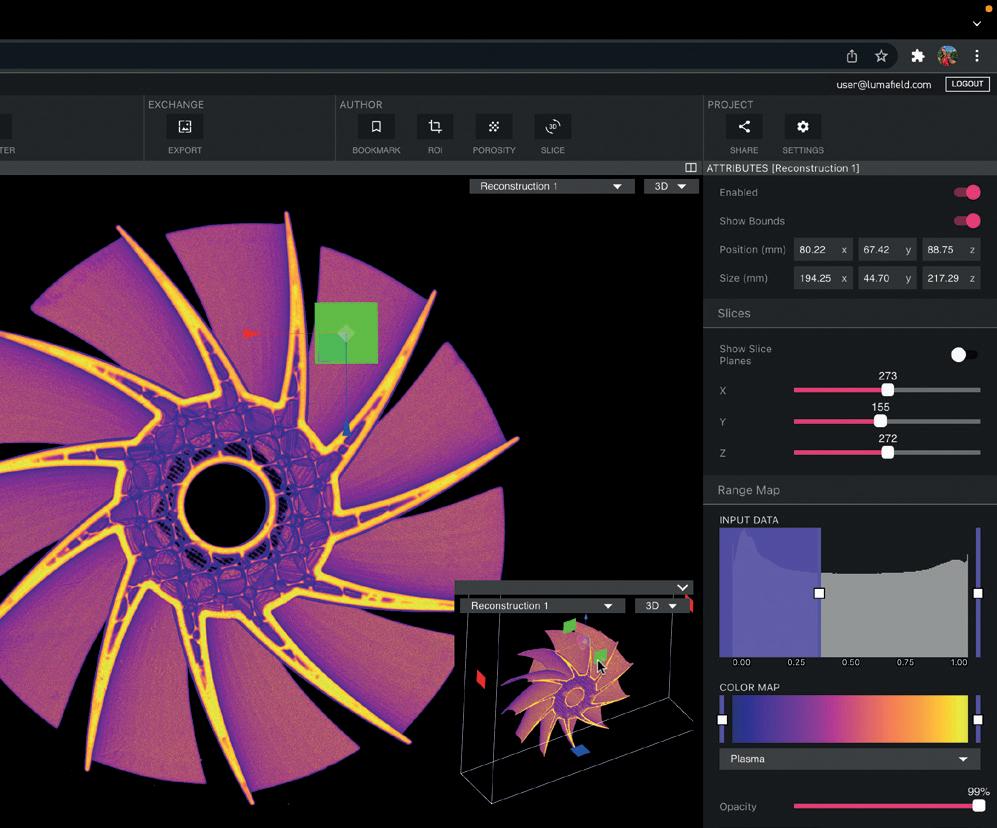Disable the Enabled toggle
Viewport: 997px width, 828px height.
(x=966, y=192)
